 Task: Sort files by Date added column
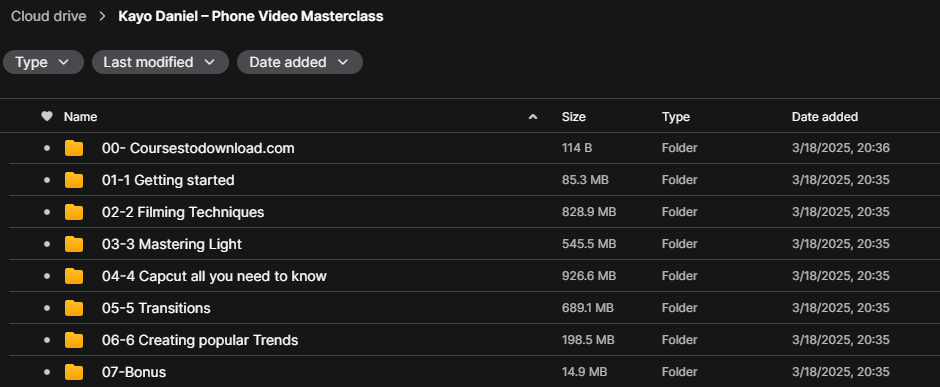click(824, 117)
